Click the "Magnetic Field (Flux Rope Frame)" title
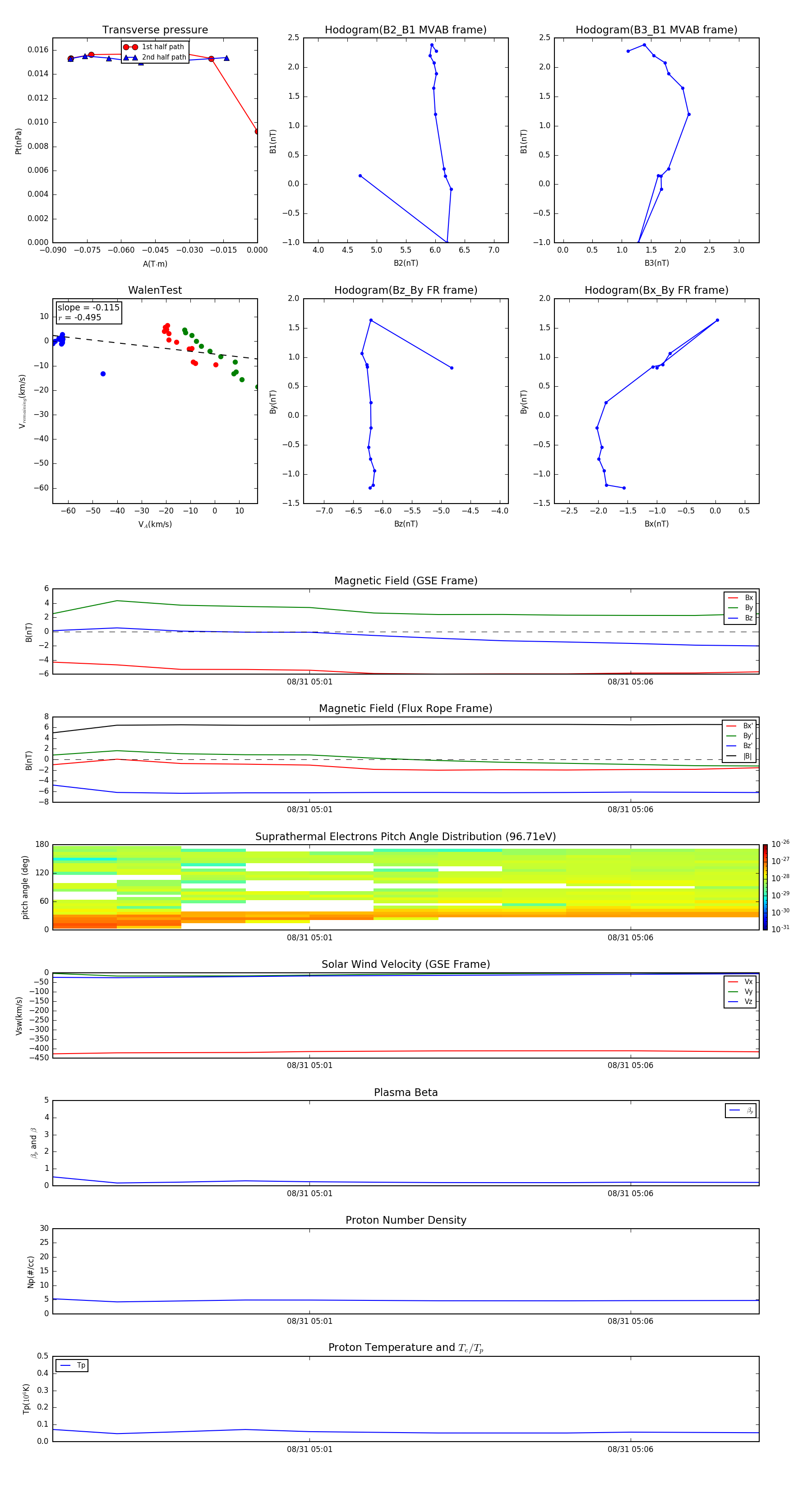Image resolution: width=812 pixels, height=1489 pixels. pos(406,709)
